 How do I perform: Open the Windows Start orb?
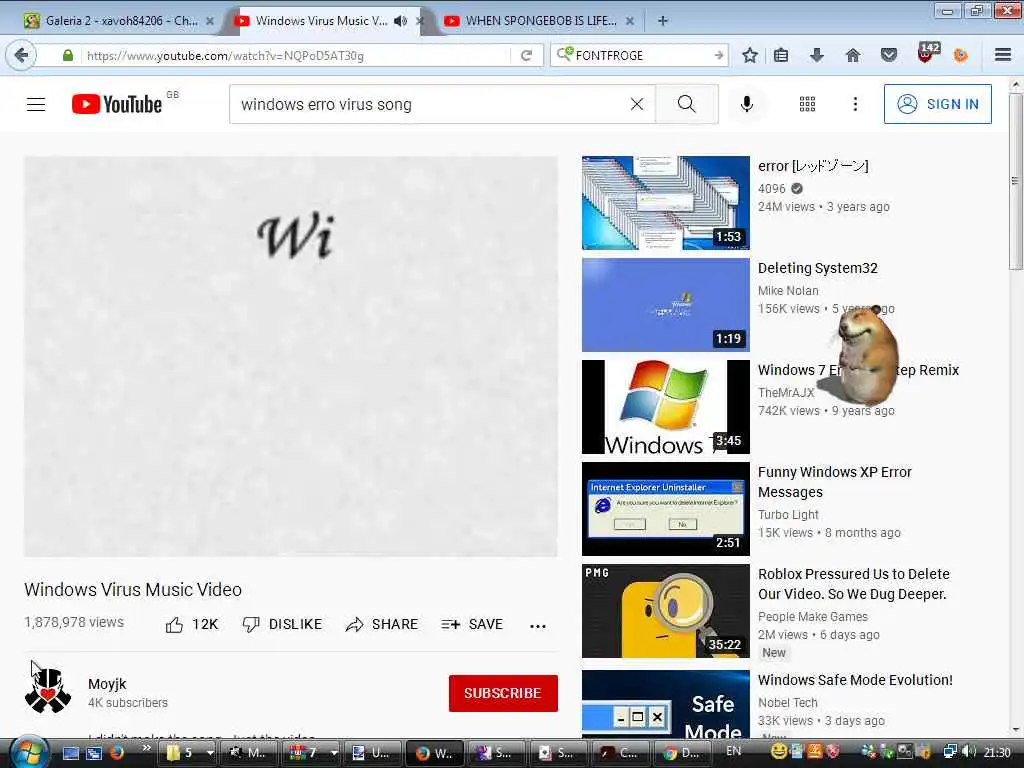click(x=27, y=752)
